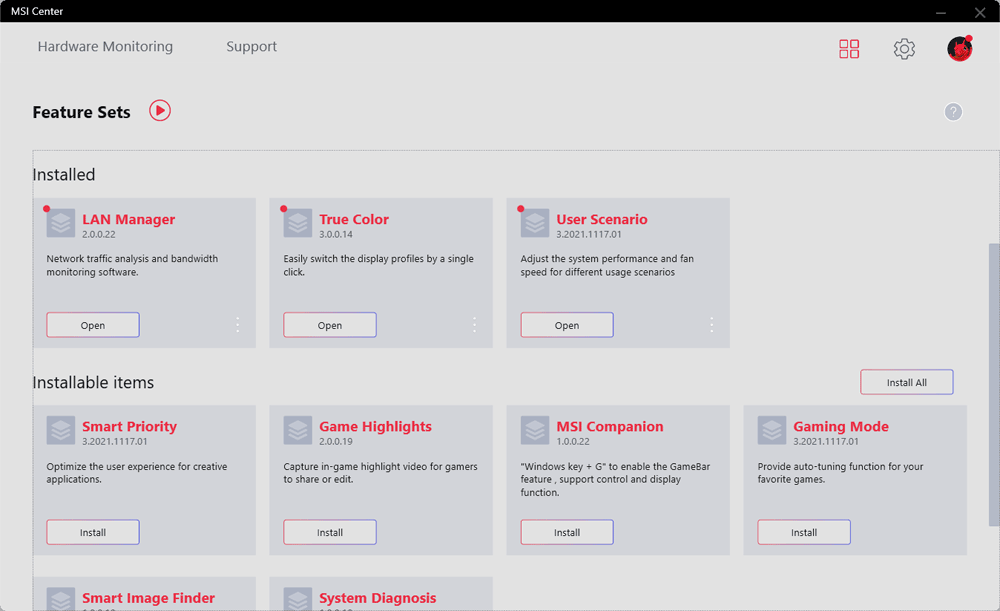Open LAN Manager with its Open button
Viewport: 1000px width, 611px height.
pos(93,325)
